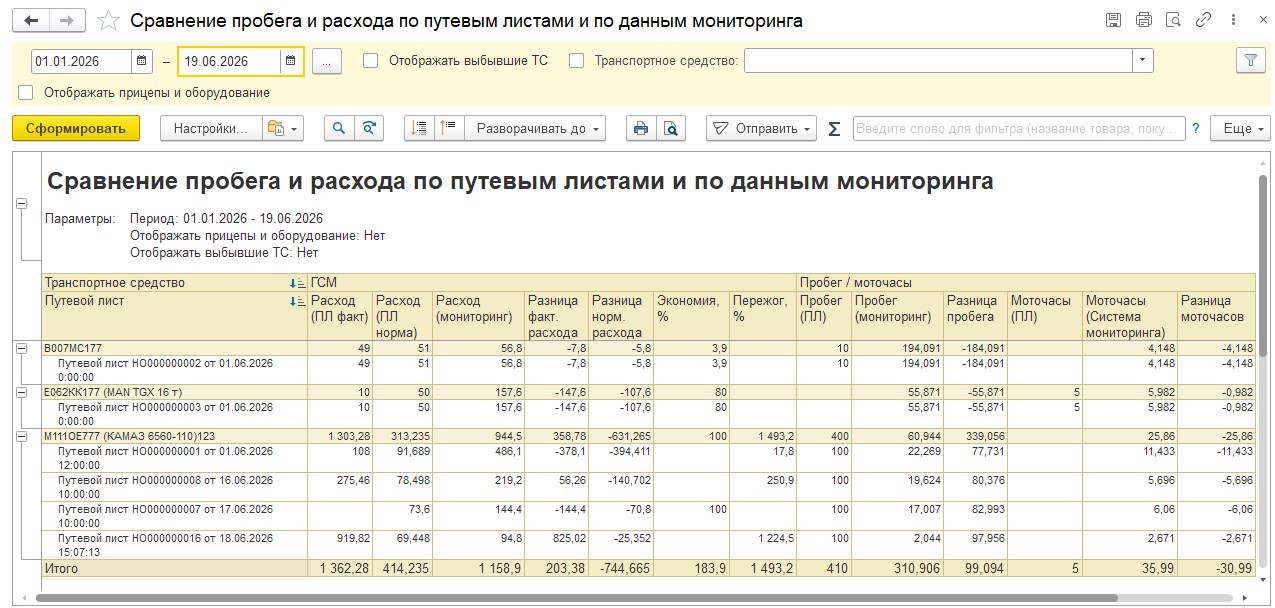Expand the Транспортное средство combo box arrow
This screenshot has width=1275, height=608.
(1142, 60)
